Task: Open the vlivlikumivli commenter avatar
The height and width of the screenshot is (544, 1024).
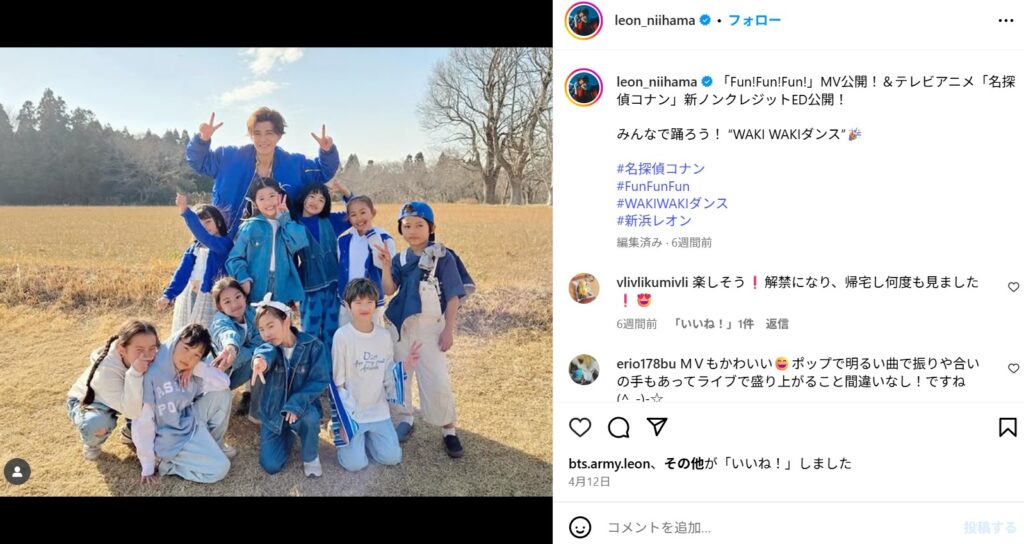Action: pos(583,289)
